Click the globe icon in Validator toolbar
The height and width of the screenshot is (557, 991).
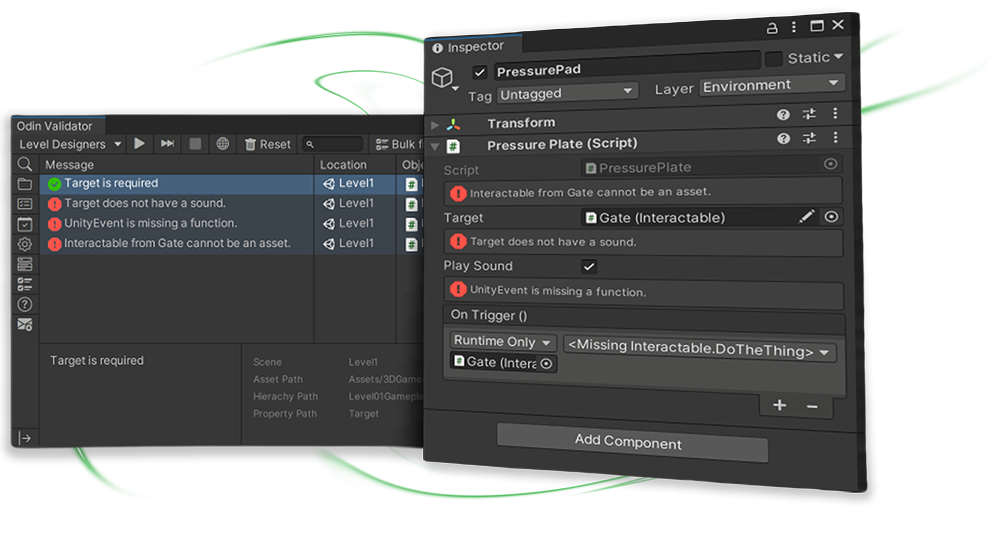222,144
